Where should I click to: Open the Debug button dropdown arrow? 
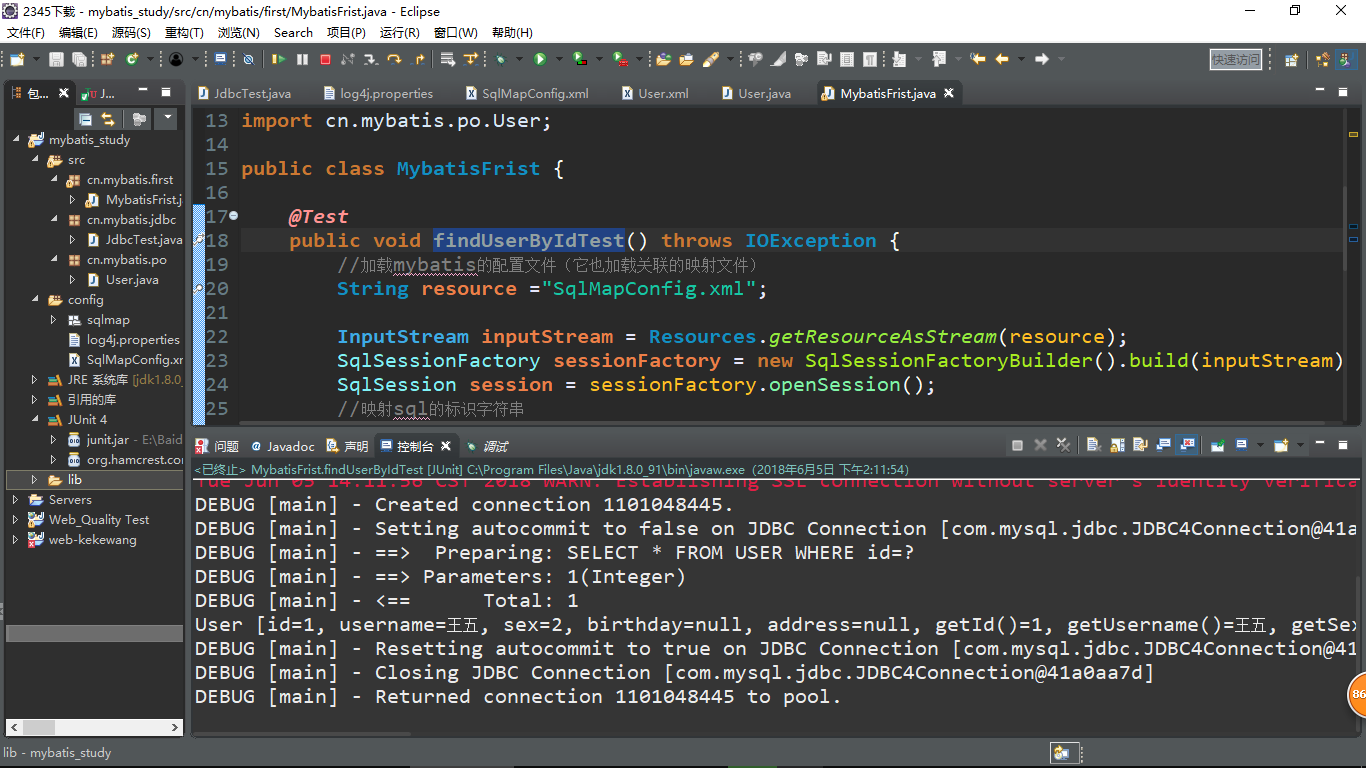[519, 59]
